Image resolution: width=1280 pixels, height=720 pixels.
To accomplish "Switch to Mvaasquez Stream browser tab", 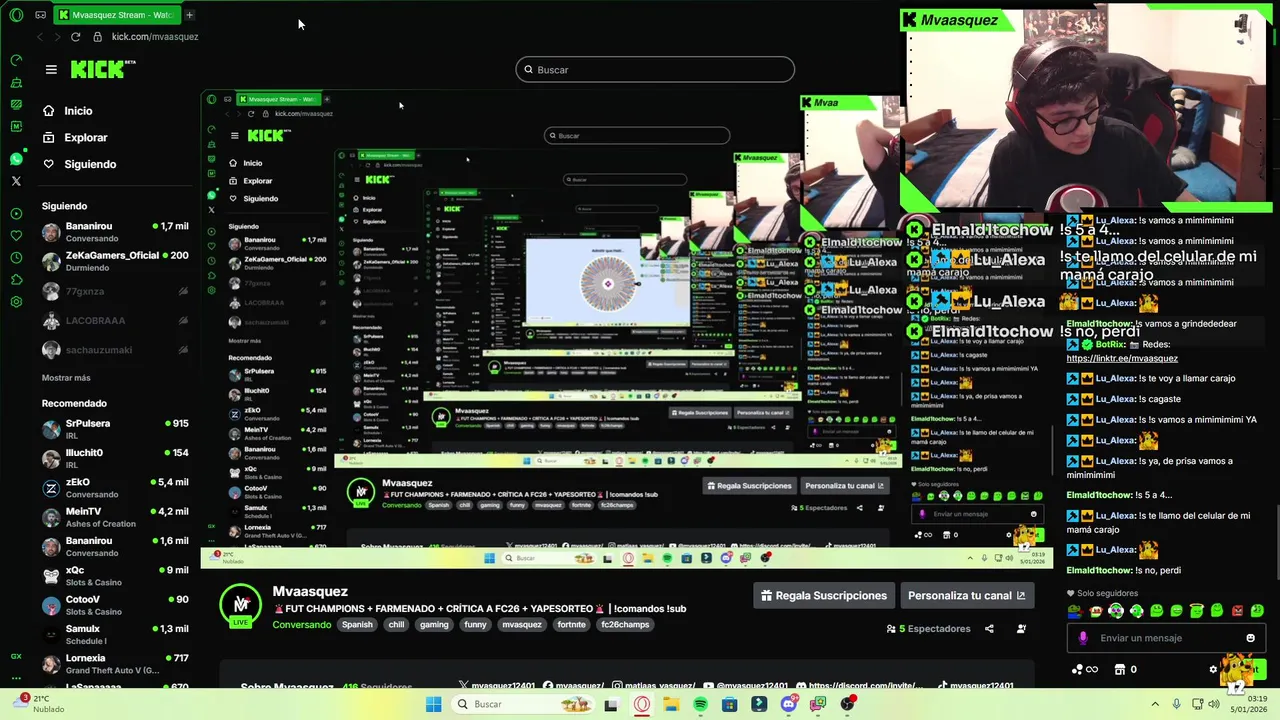I will coord(115,15).
